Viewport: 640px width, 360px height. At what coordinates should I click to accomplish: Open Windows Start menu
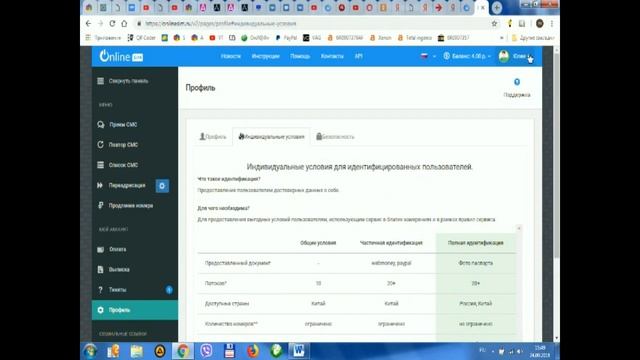point(90,351)
